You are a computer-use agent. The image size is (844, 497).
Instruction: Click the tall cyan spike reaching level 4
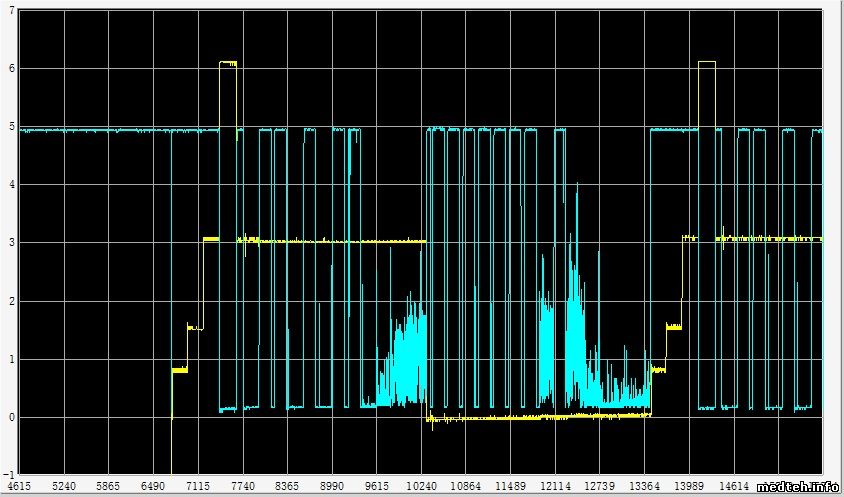576,190
